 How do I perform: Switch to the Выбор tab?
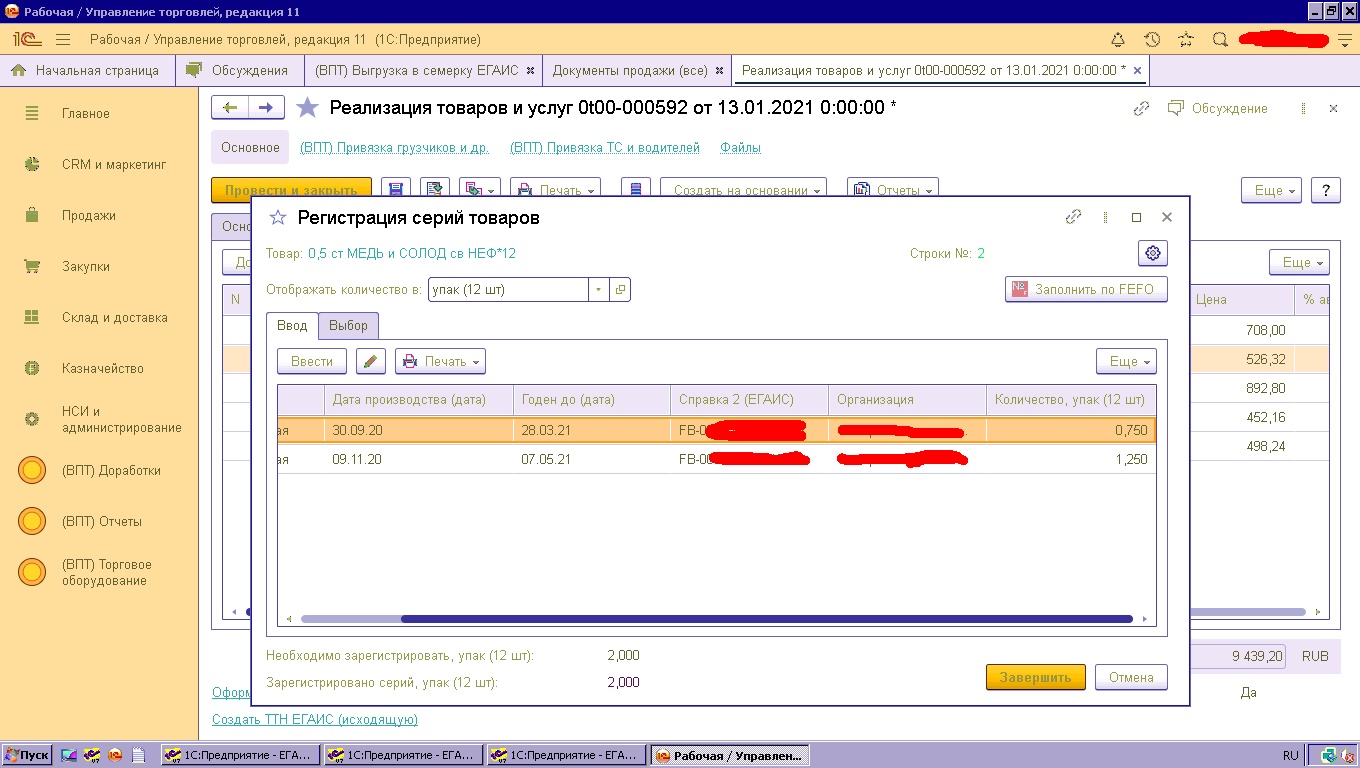[x=348, y=326]
